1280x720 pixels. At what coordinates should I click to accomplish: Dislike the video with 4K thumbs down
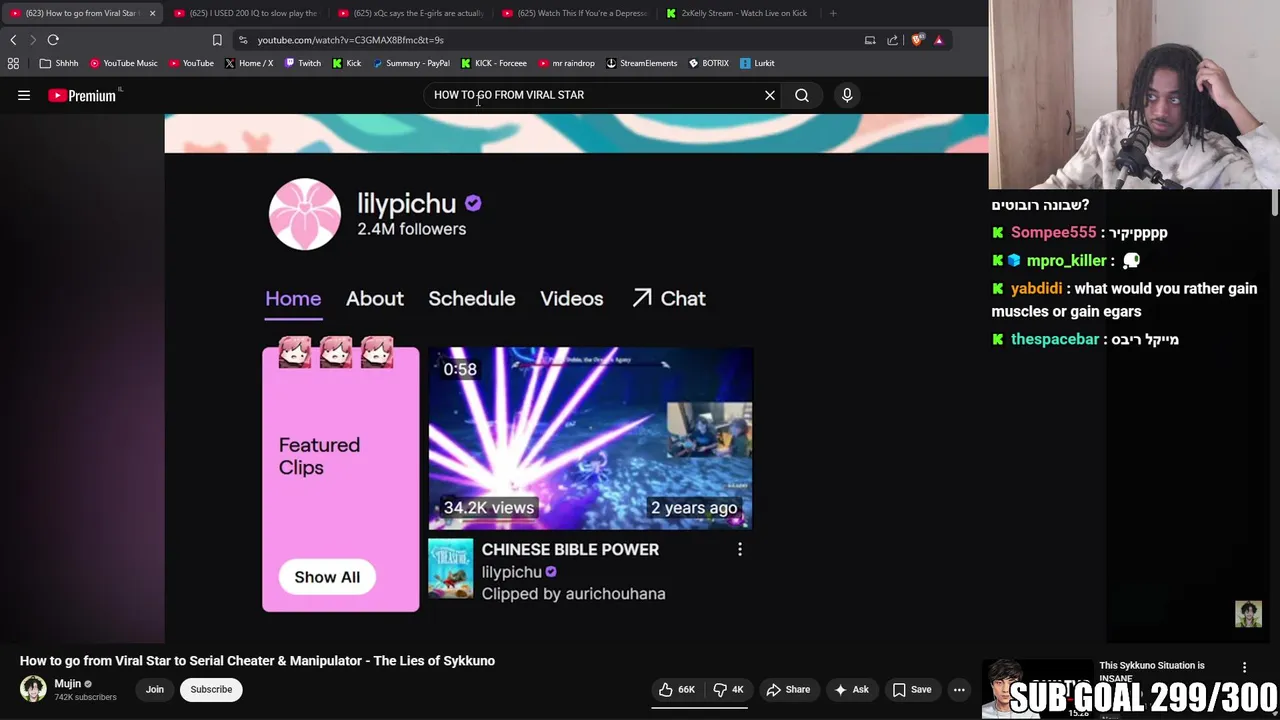728,689
